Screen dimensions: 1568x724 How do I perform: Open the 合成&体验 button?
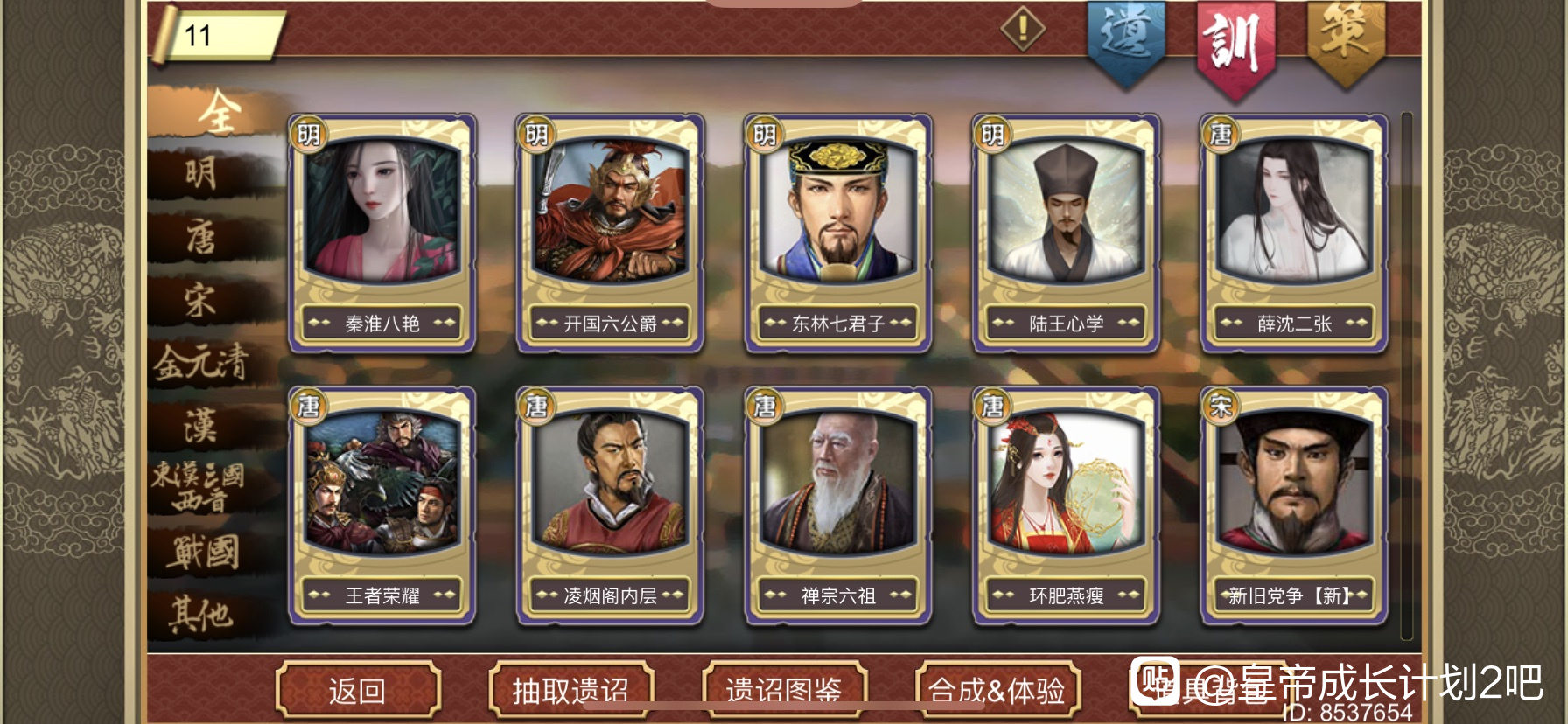pyautogui.click(x=997, y=691)
